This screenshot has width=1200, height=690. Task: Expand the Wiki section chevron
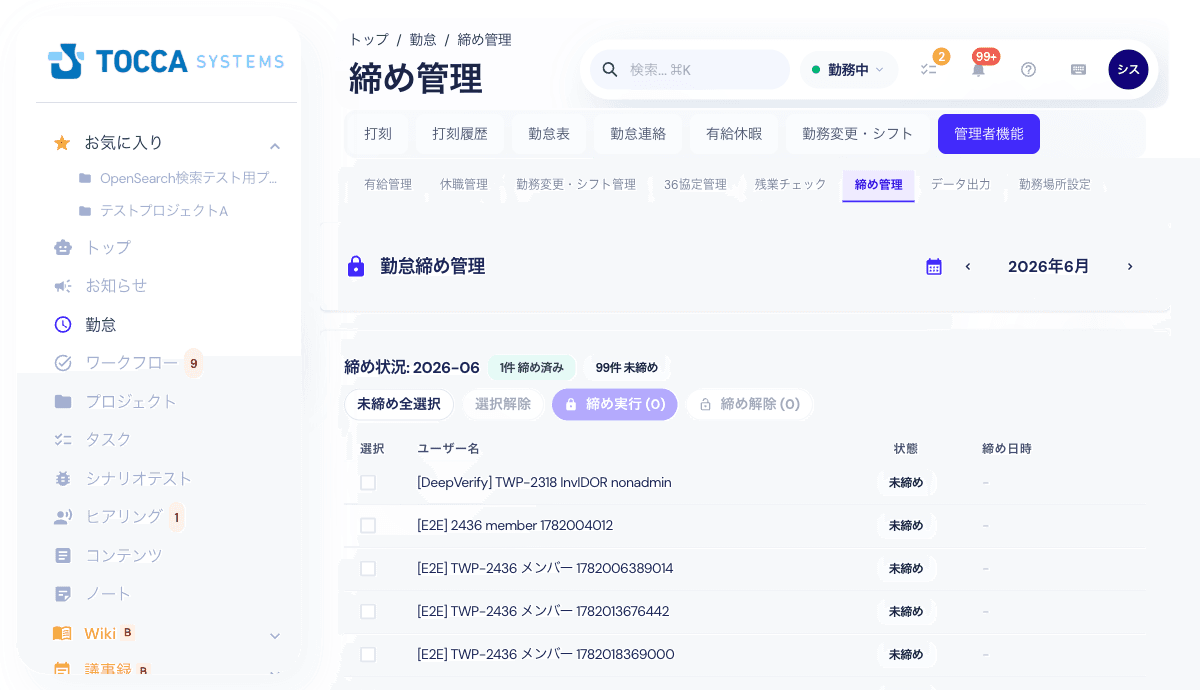(x=275, y=636)
